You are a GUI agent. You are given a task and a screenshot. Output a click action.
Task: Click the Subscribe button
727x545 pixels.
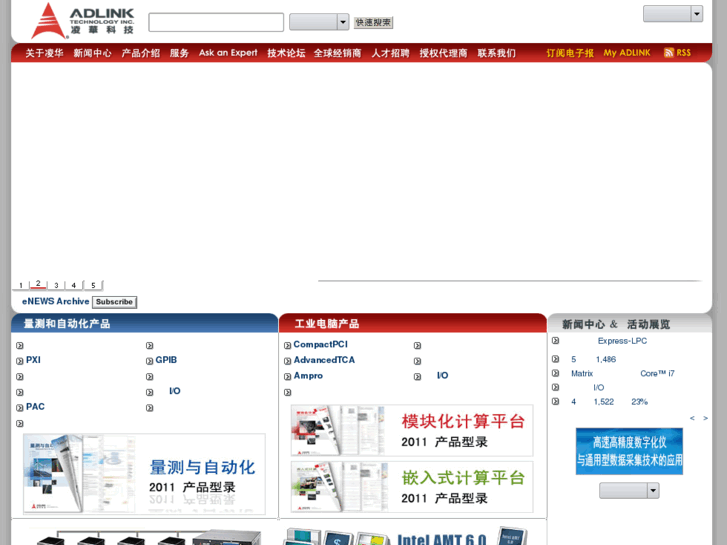click(x=115, y=302)
